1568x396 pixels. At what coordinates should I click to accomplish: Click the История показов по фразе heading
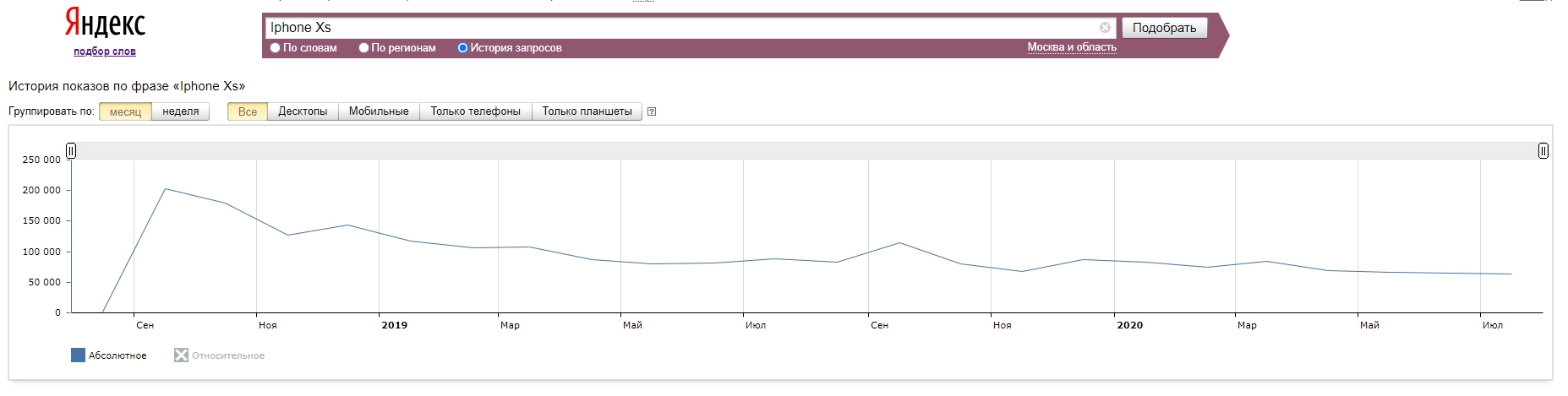127,86
